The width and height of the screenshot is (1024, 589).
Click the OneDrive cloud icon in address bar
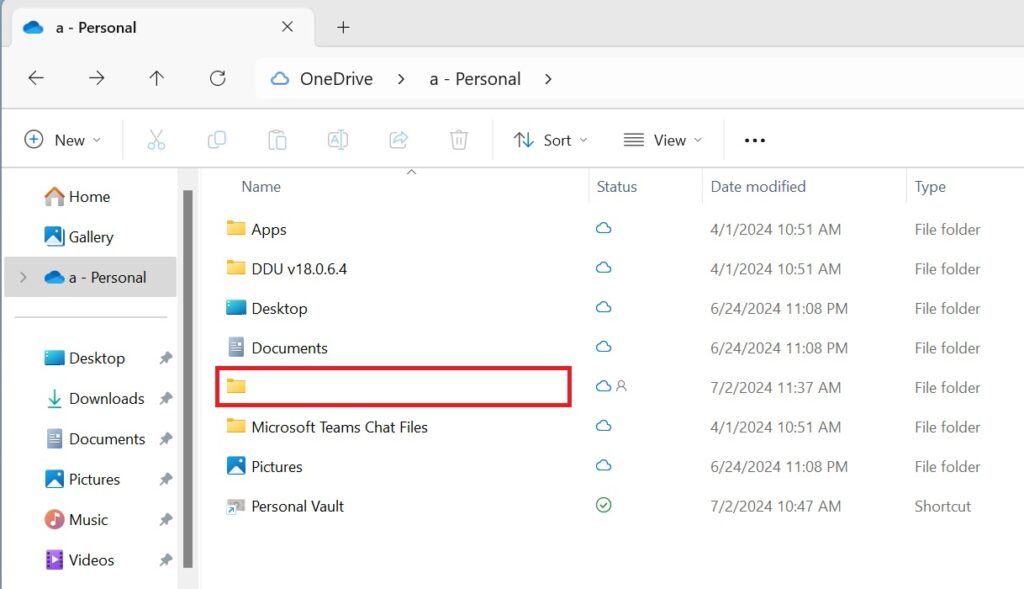pos(280,78)
